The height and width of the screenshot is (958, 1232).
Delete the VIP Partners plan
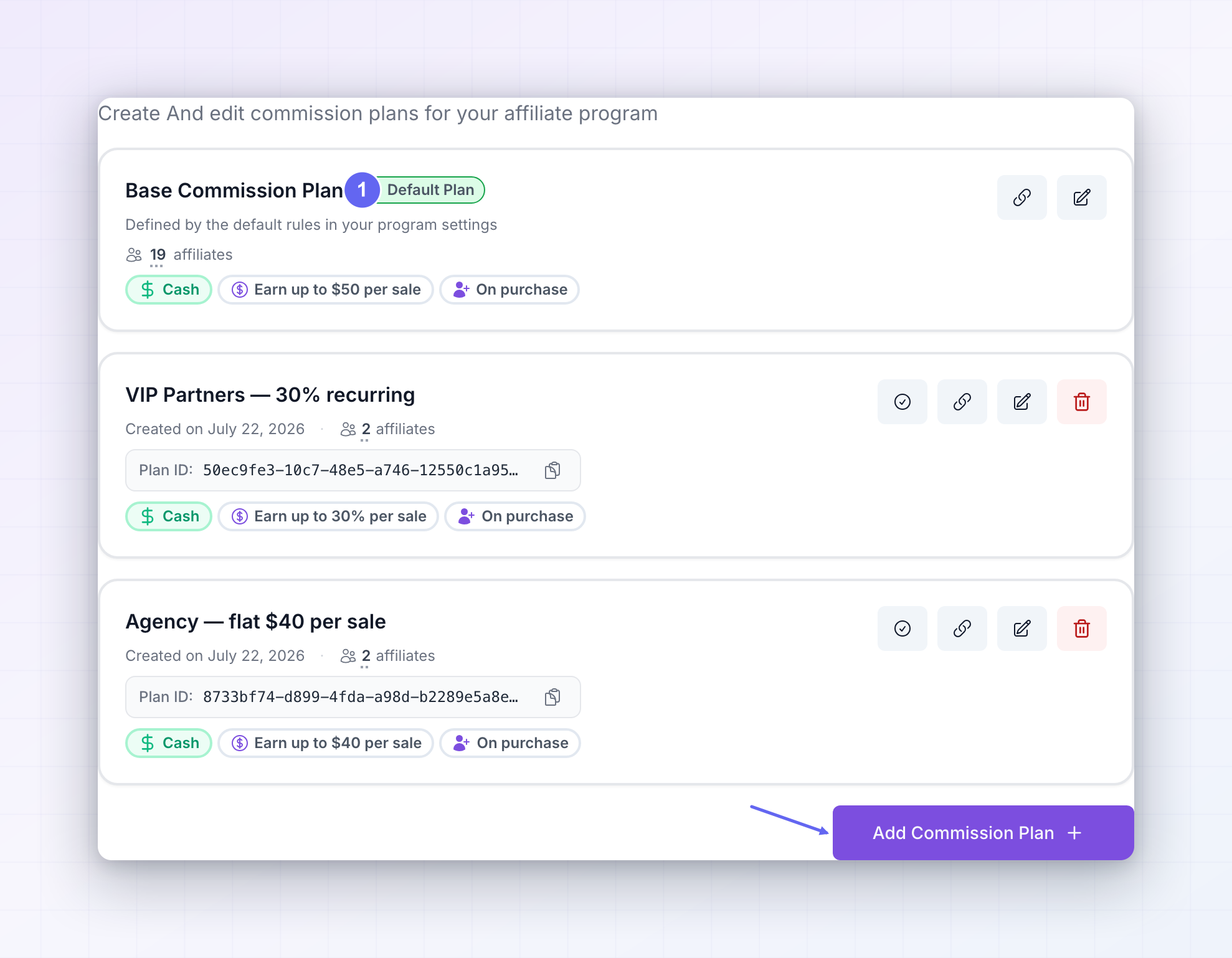pos(1081,402)
